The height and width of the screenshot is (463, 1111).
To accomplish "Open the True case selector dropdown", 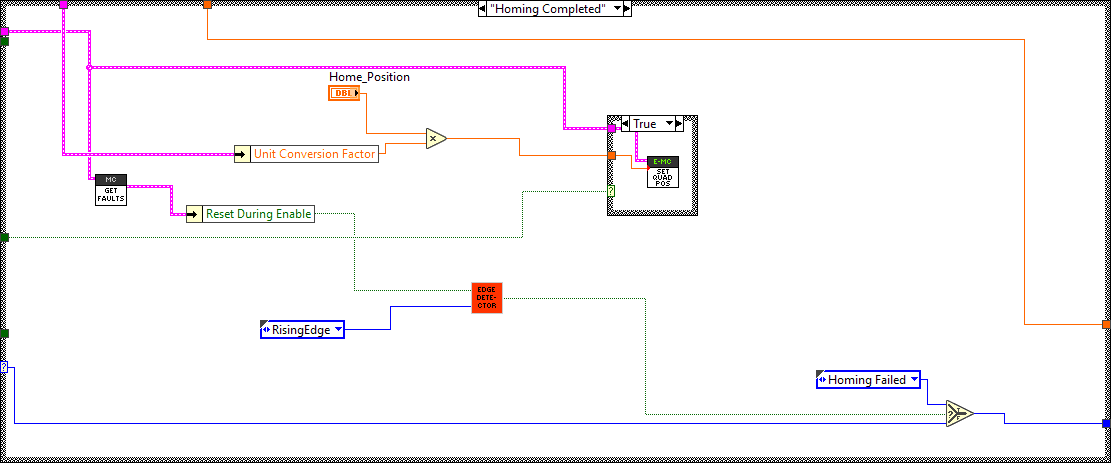I will [x=667, y=124].
